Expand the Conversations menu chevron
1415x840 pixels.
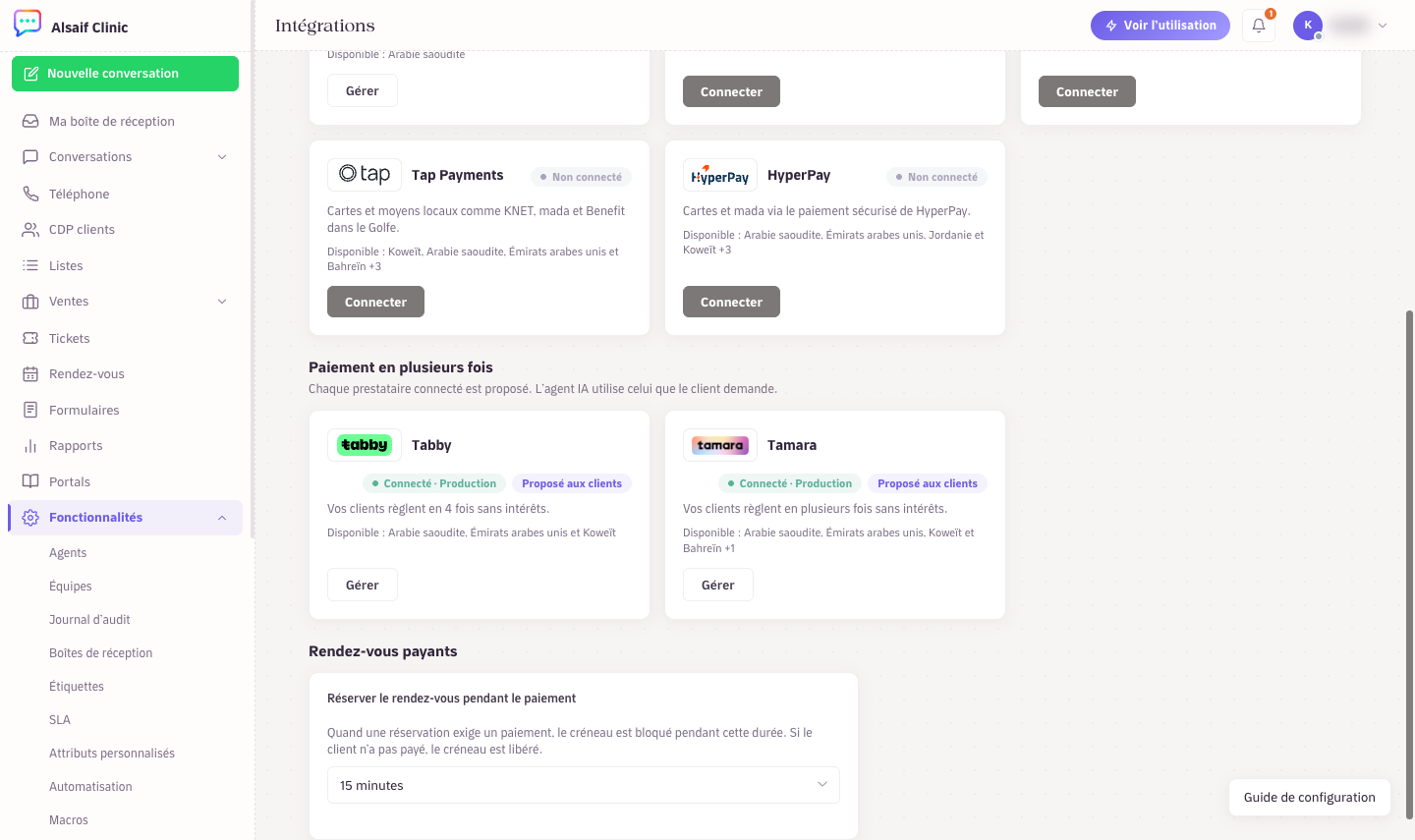[x=222, y=157]
